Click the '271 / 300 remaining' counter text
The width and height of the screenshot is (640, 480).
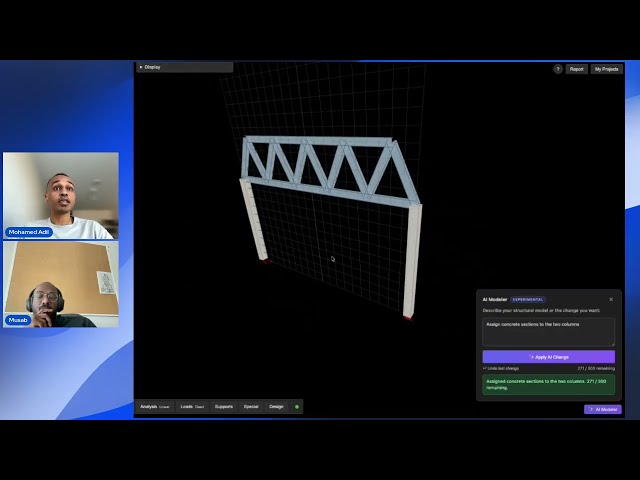[596, 368]
